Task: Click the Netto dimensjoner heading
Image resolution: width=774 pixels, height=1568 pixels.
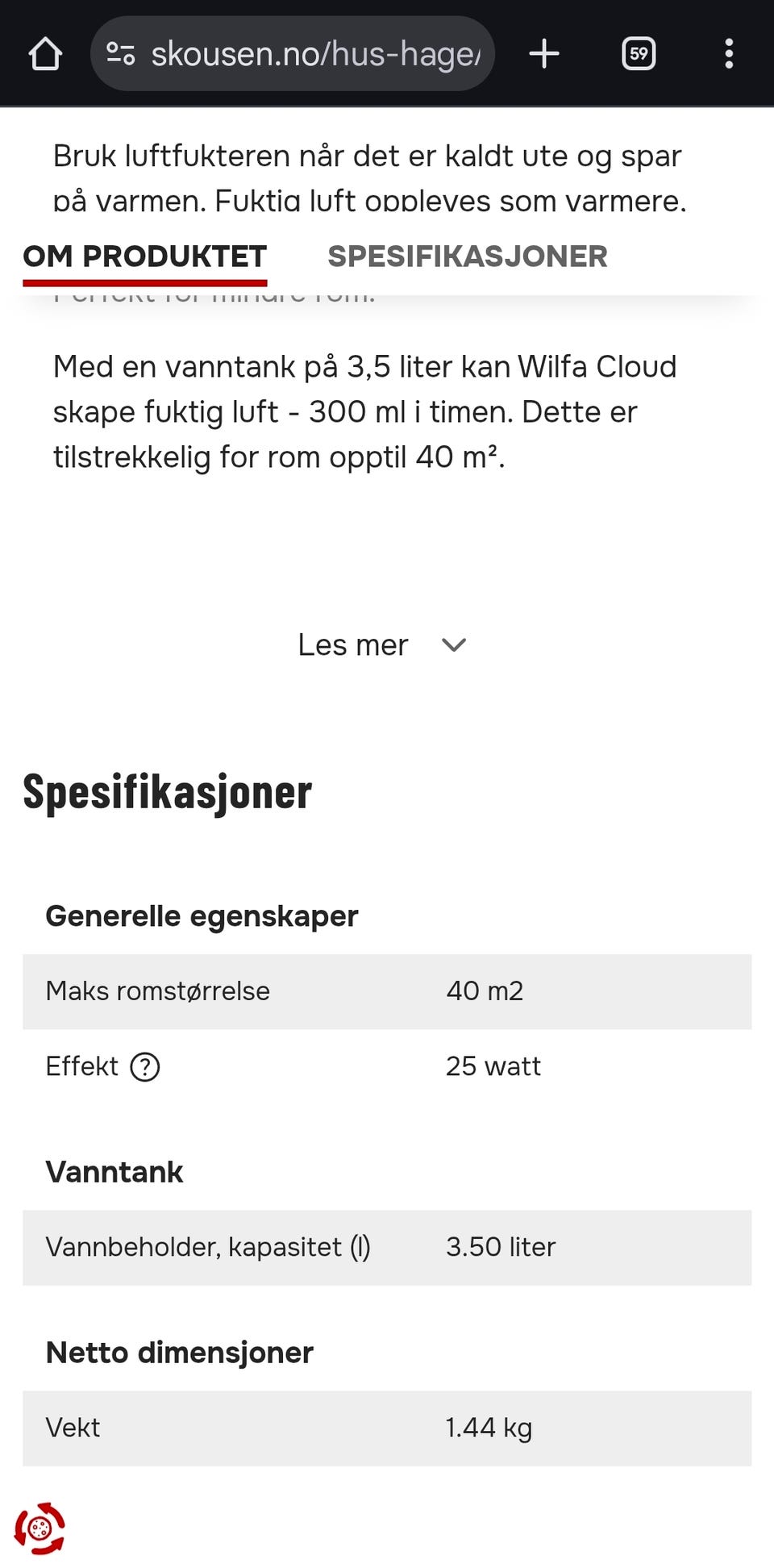Action: (179, 1353)
